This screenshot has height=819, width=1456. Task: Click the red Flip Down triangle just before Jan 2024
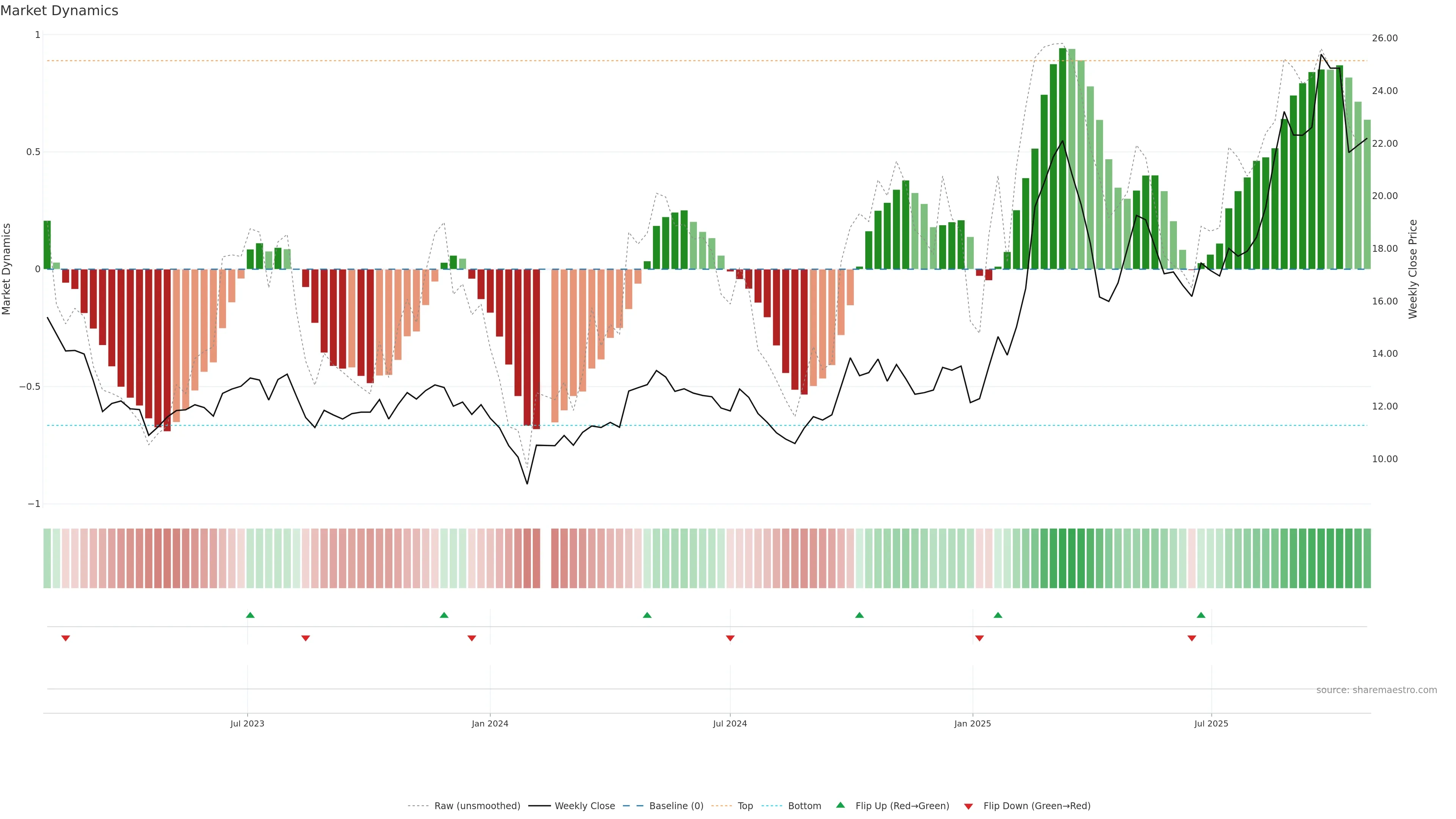pos(472,638)
